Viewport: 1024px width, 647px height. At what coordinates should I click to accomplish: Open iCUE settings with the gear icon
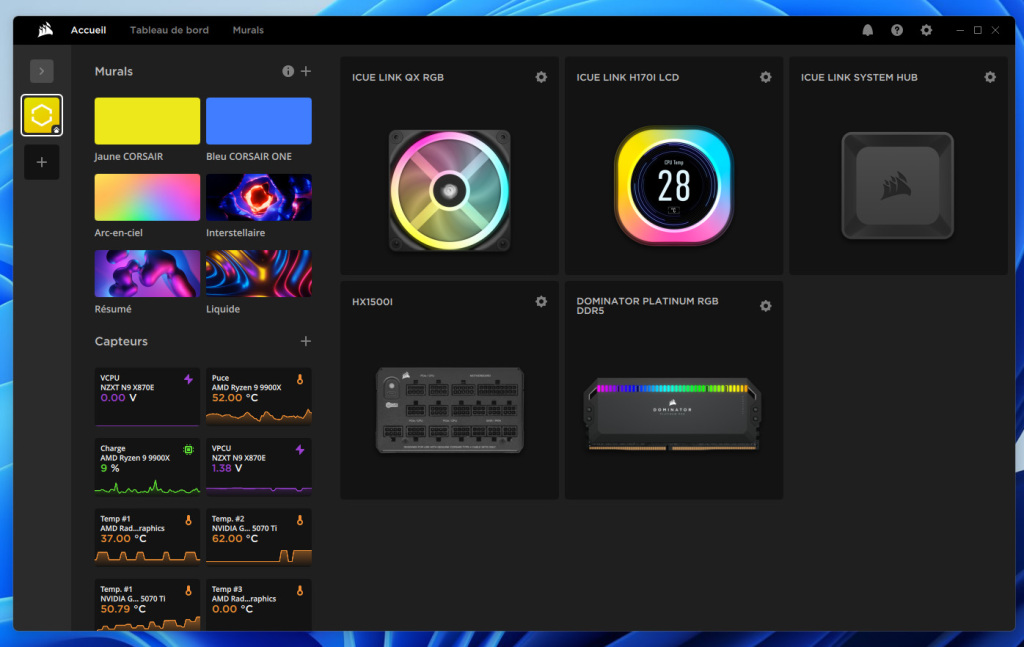[926, 30]
